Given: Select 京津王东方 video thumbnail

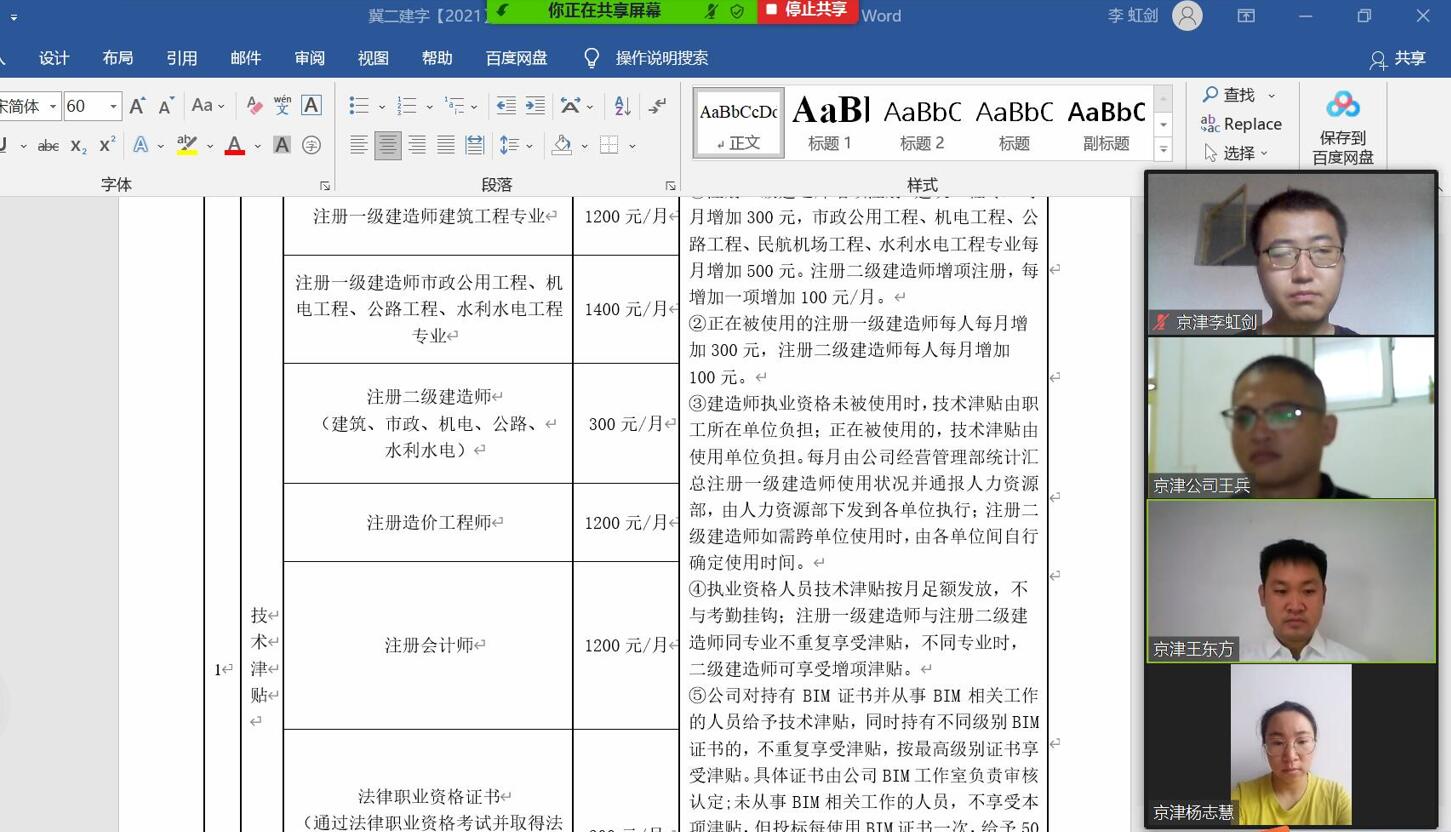Looking at the screenshot, I should click(x=1290, y=581).
